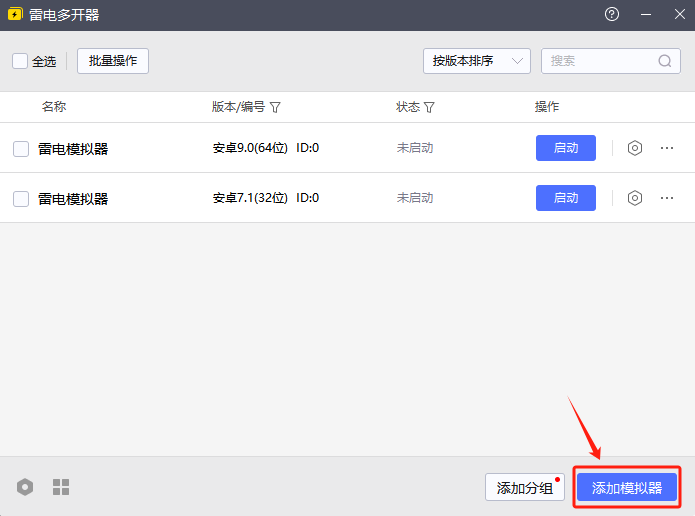Image resolution: width=695 pixels, height=516 pixels.
Task: Open the 按版本排序 sort dropdown
Action: (x=476, y=61)
